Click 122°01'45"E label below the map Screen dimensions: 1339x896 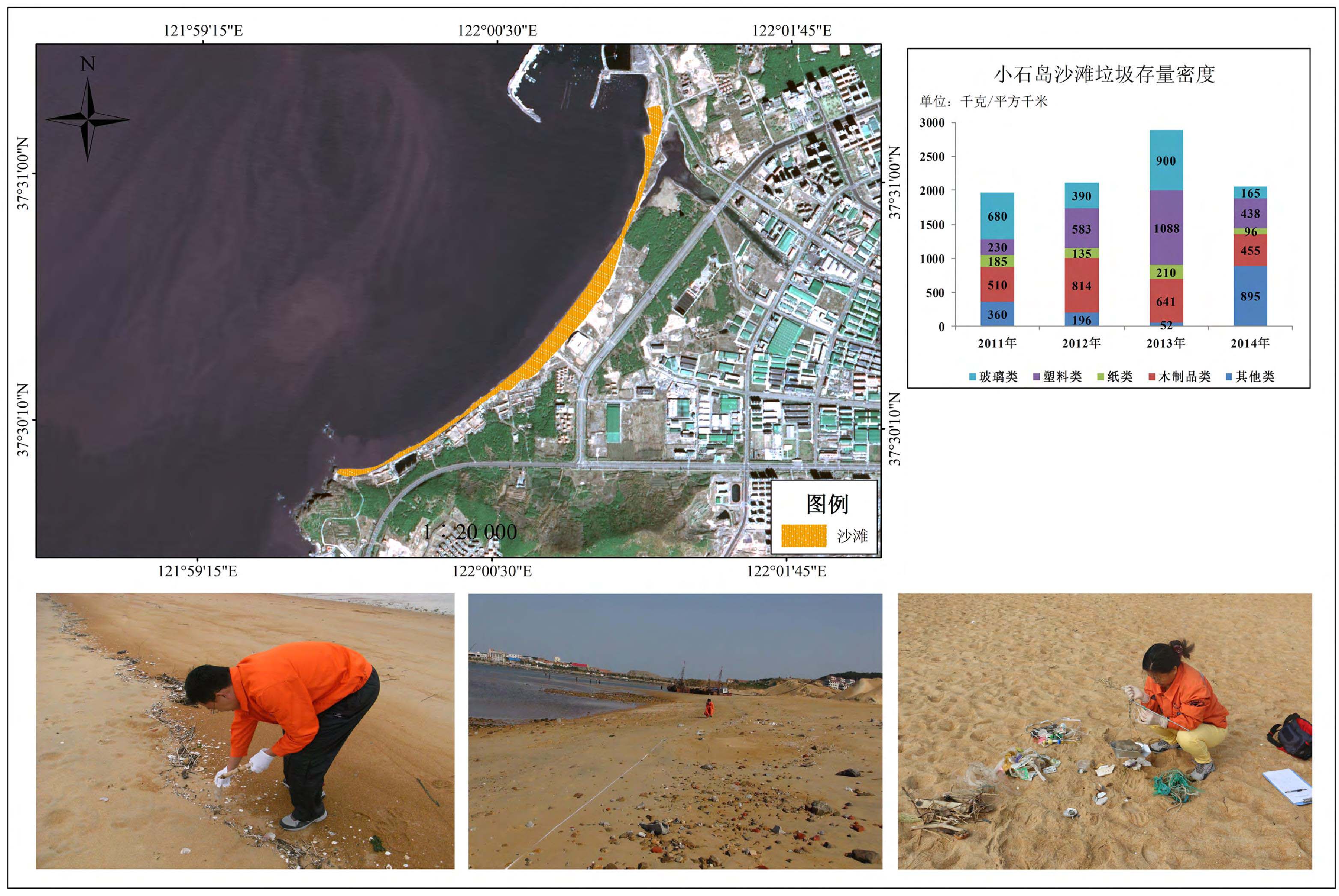point(786,571)
